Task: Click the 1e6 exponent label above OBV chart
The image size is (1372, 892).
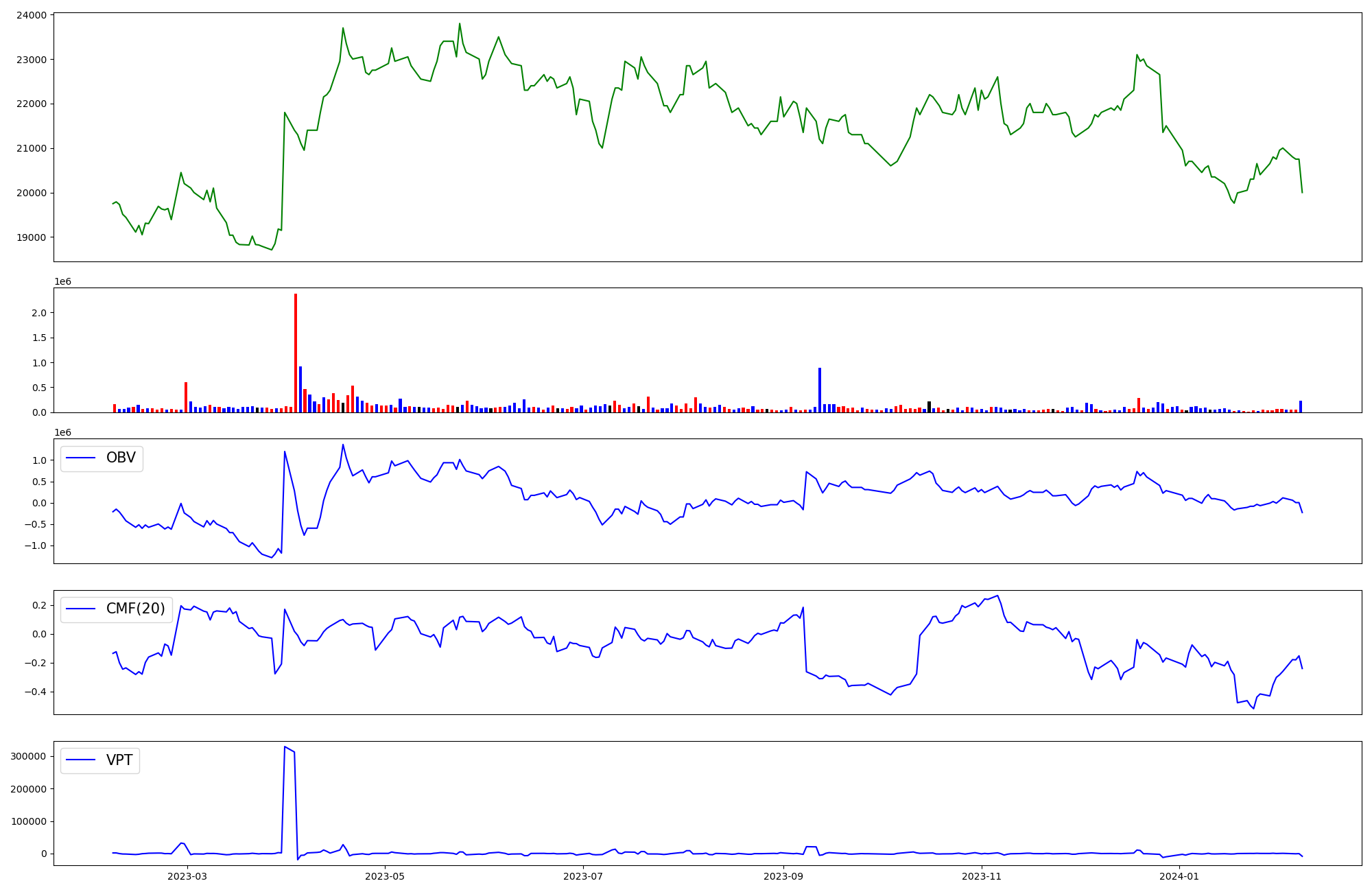Action: coord(62,433)
